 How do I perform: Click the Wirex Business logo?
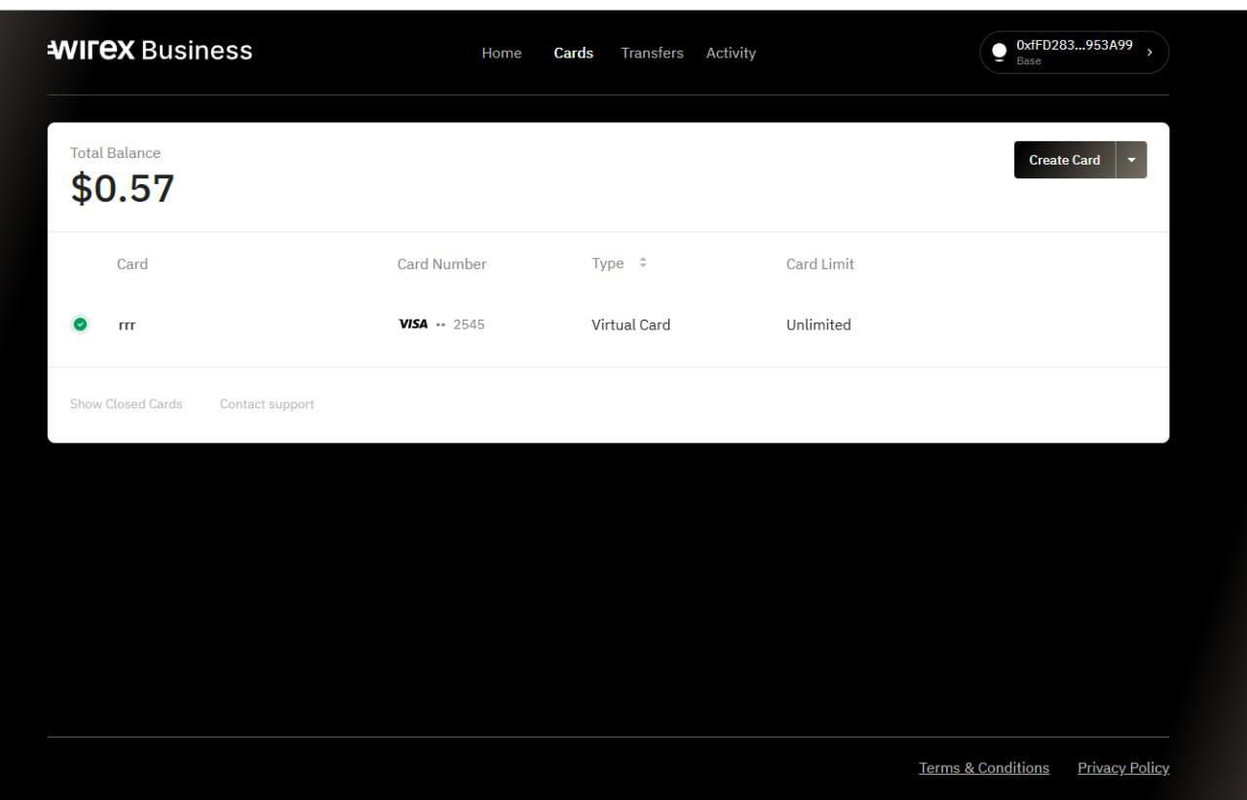(150, 50)
